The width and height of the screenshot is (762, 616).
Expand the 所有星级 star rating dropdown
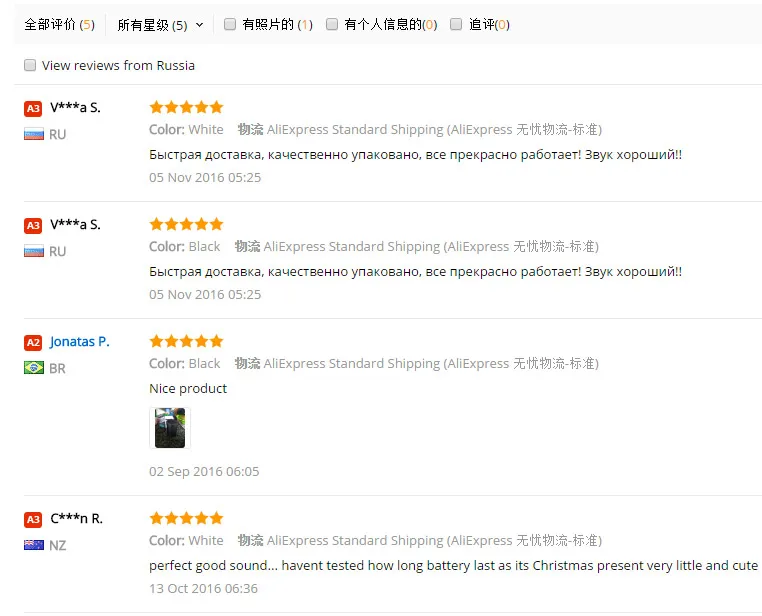(x=160, y=24)
